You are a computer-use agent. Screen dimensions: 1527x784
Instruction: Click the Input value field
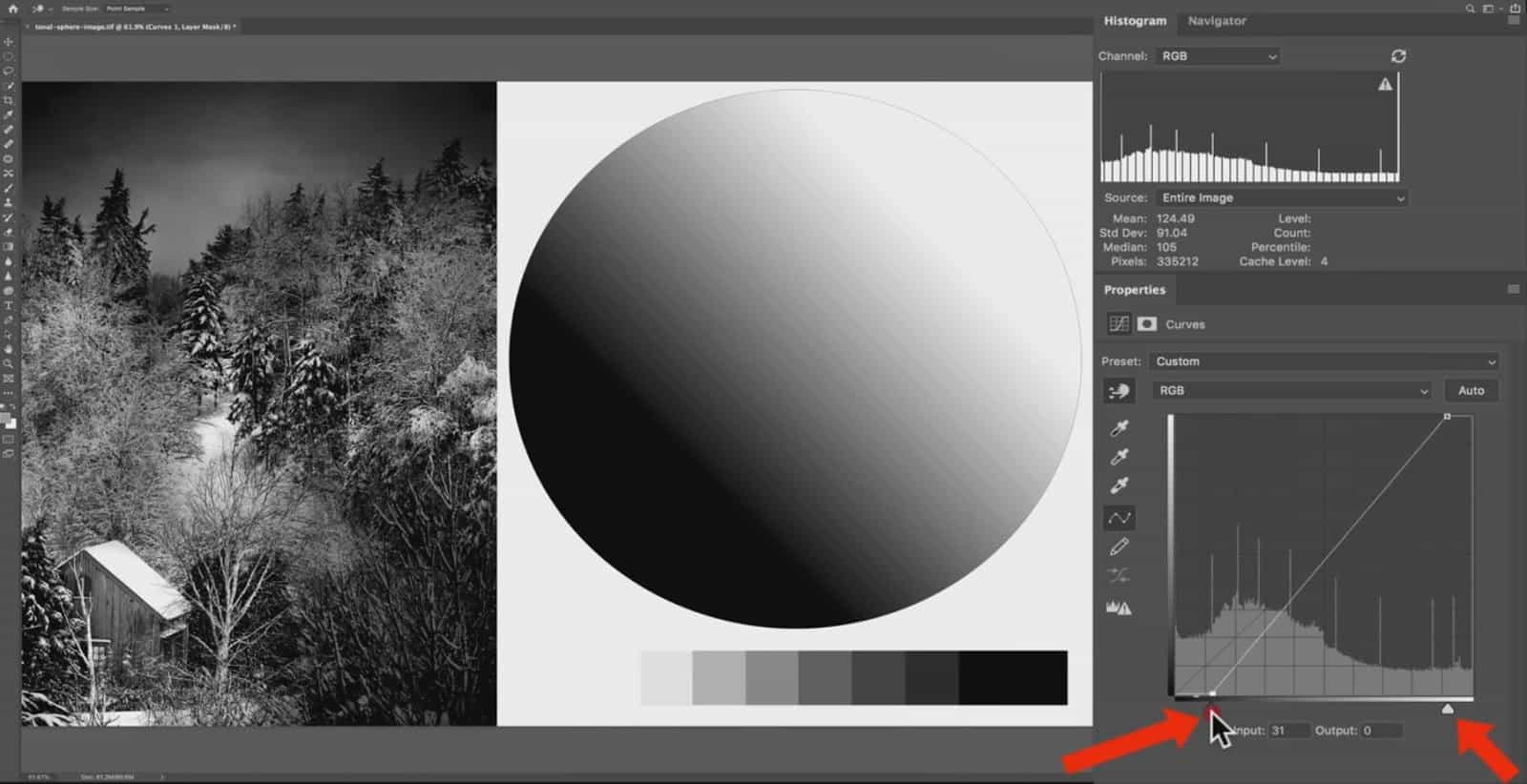1288,731
